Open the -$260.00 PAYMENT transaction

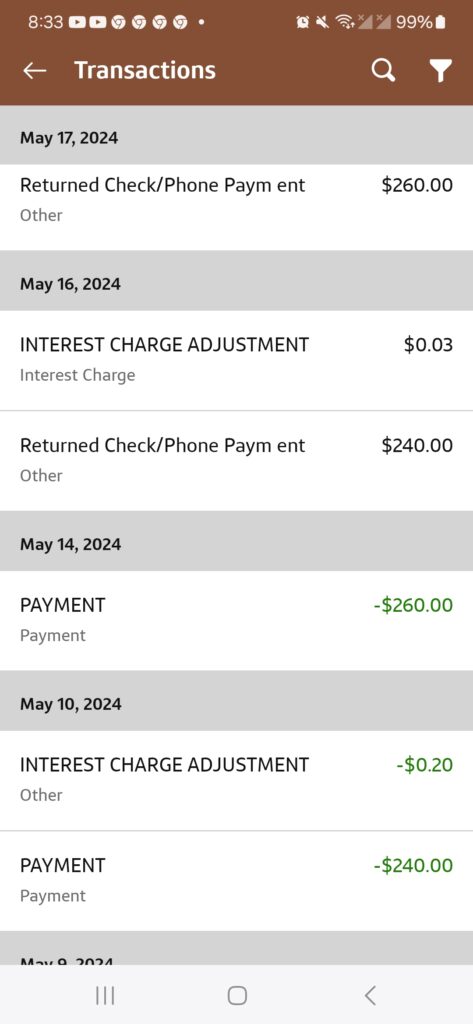pos(236,620)
